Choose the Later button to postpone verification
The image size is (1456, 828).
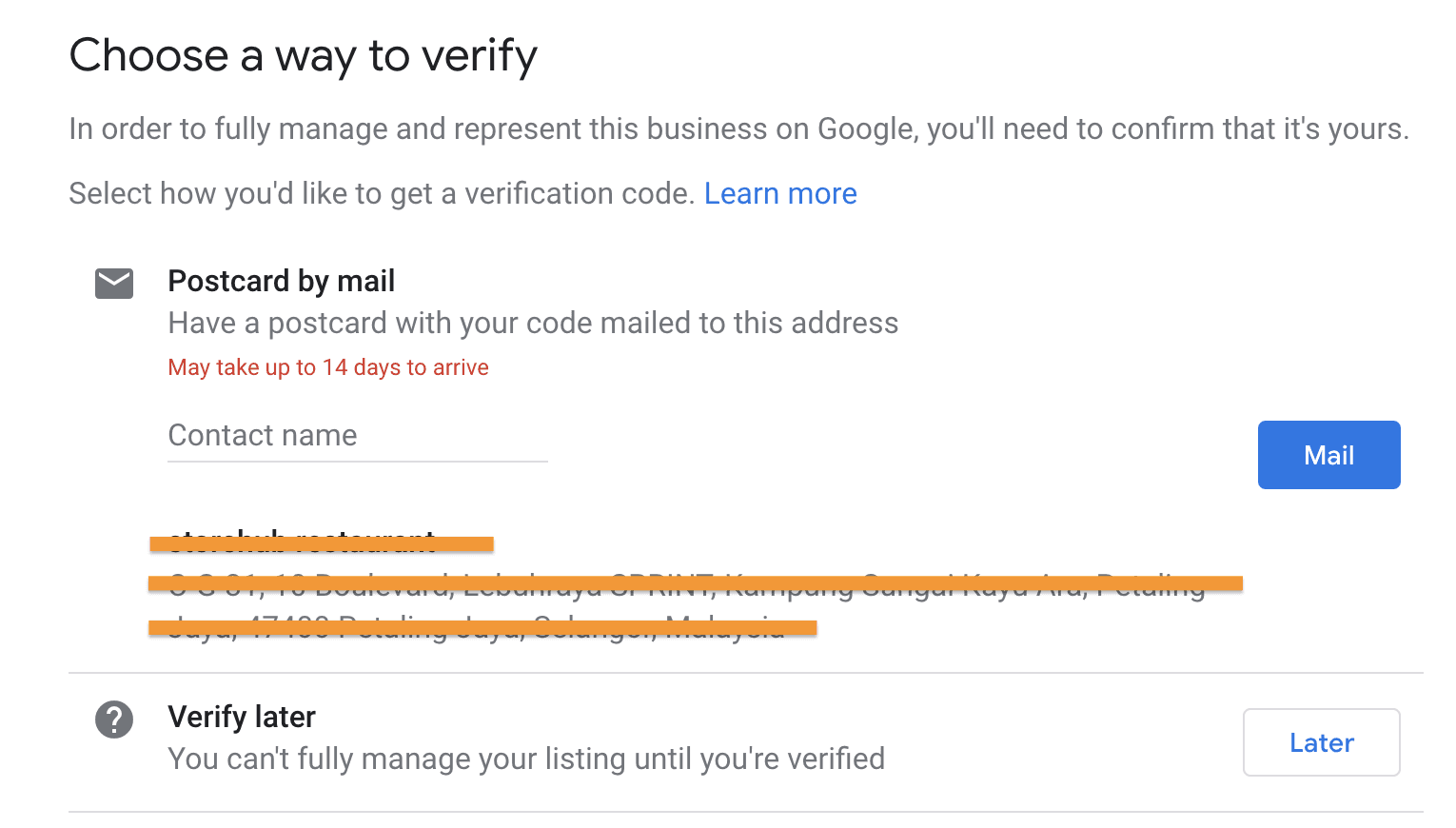[1321, 742]
